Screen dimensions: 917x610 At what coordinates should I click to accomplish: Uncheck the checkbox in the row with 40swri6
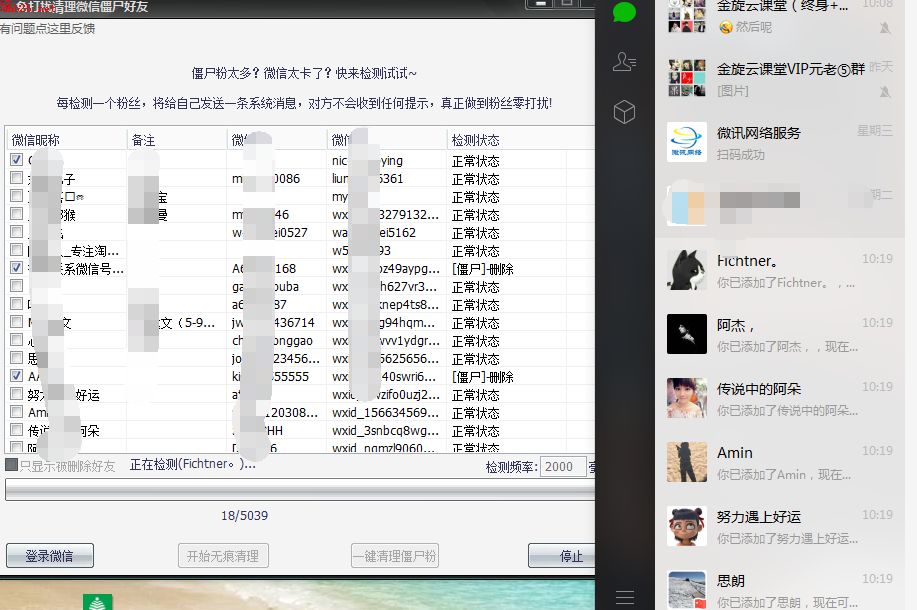[x=16, y=376]
